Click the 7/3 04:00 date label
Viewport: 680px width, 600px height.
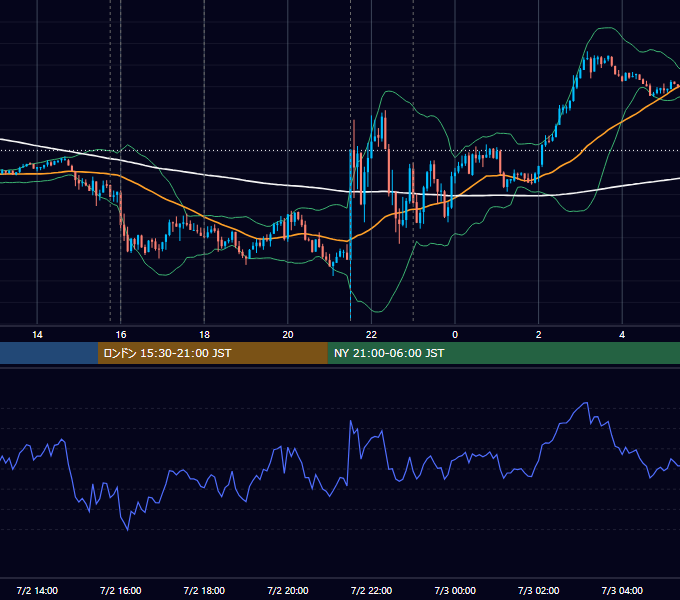point(622,590)
